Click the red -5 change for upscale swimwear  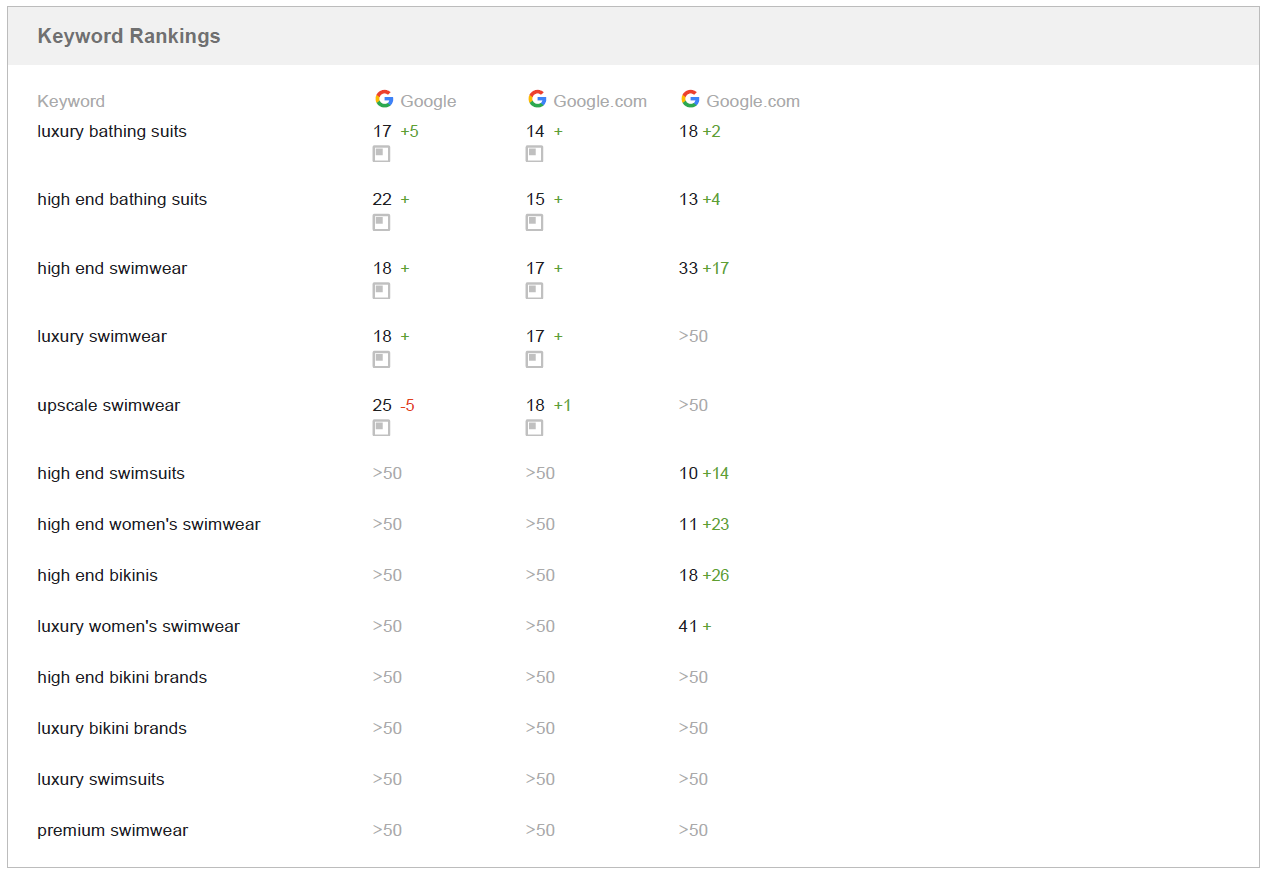point(407,406)
